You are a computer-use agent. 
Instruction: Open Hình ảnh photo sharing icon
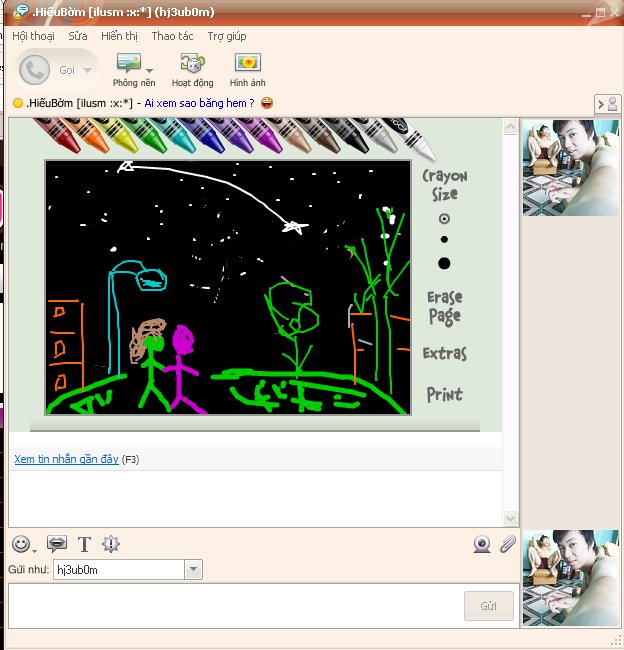tap(248, 63)
